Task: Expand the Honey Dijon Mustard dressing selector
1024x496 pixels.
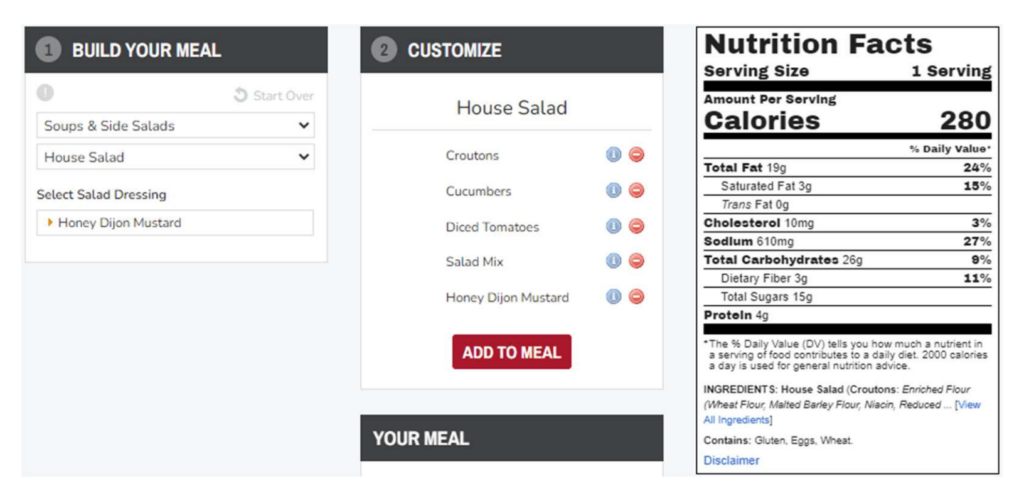Action: (176, 223)
